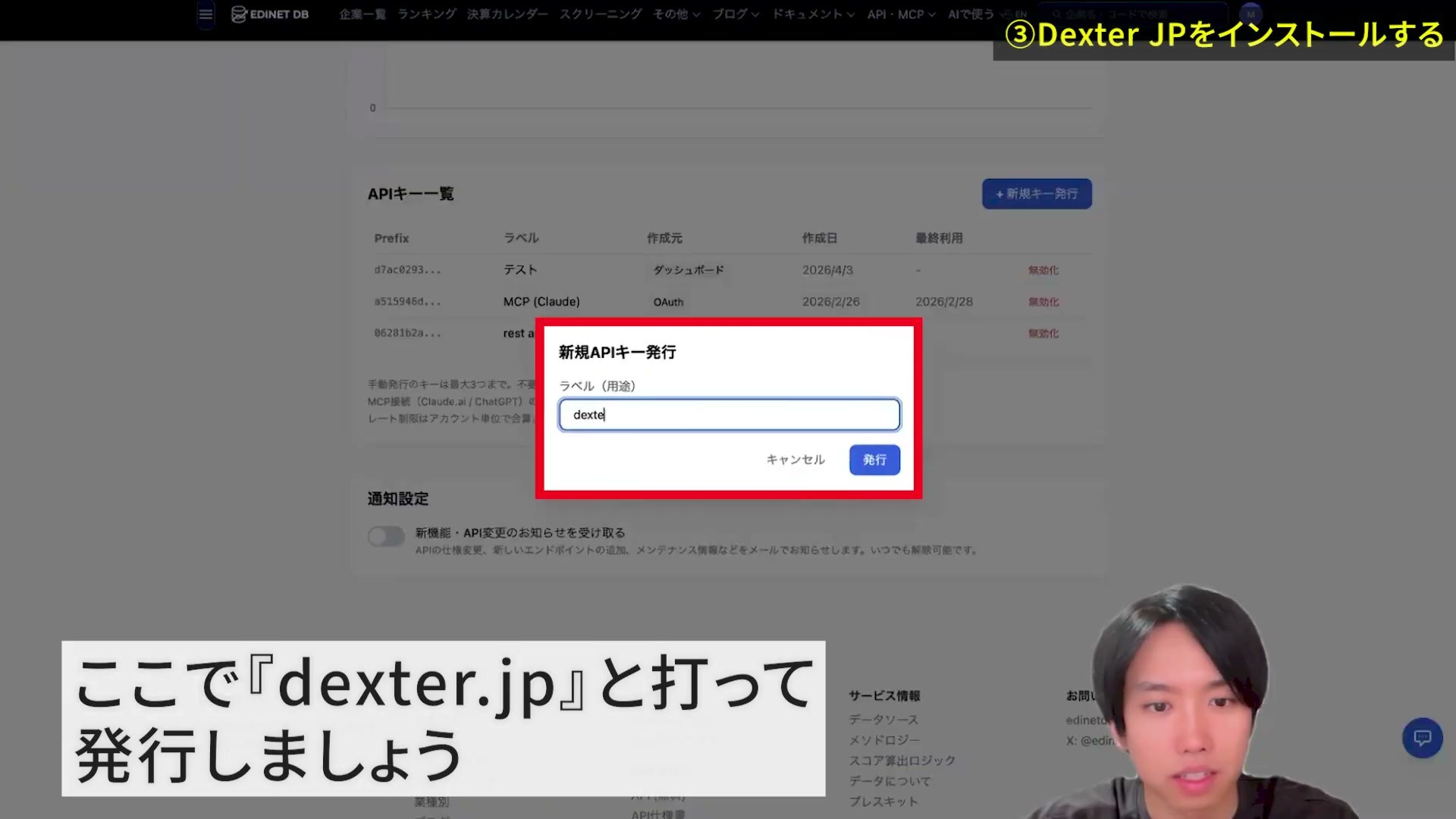Image resolution: width=1456 pixels, height=819 pixels.
Task: Open the AIで使う menu item
Action: coord(971,14)
